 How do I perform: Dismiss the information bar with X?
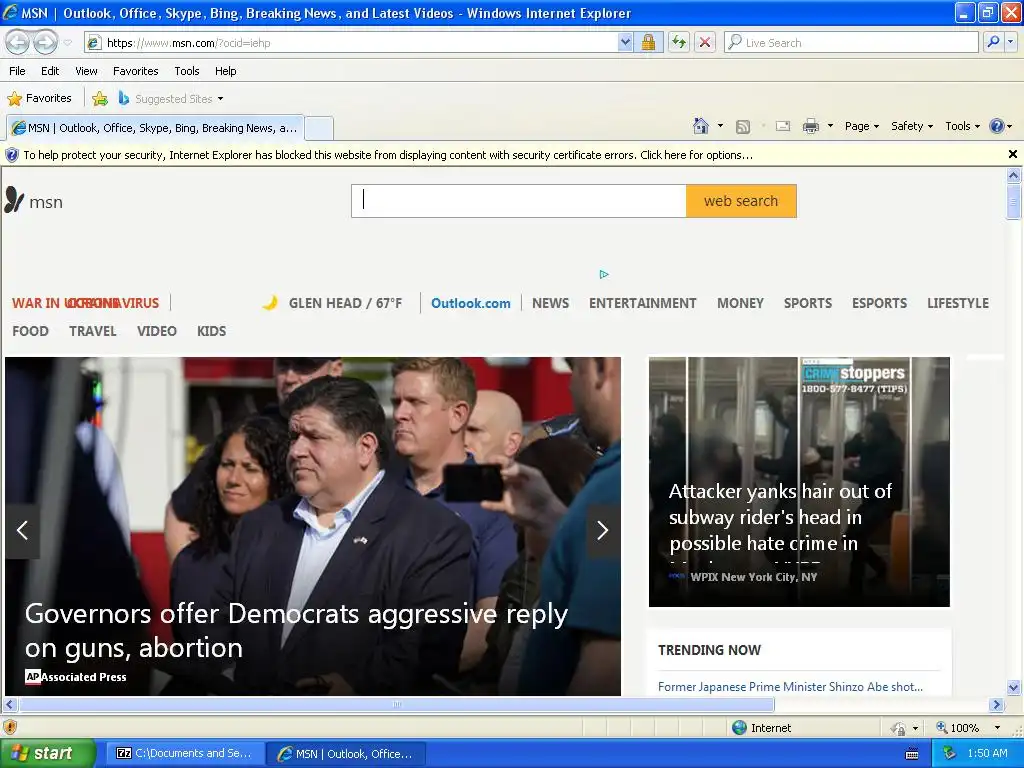tap(1012, 154)
